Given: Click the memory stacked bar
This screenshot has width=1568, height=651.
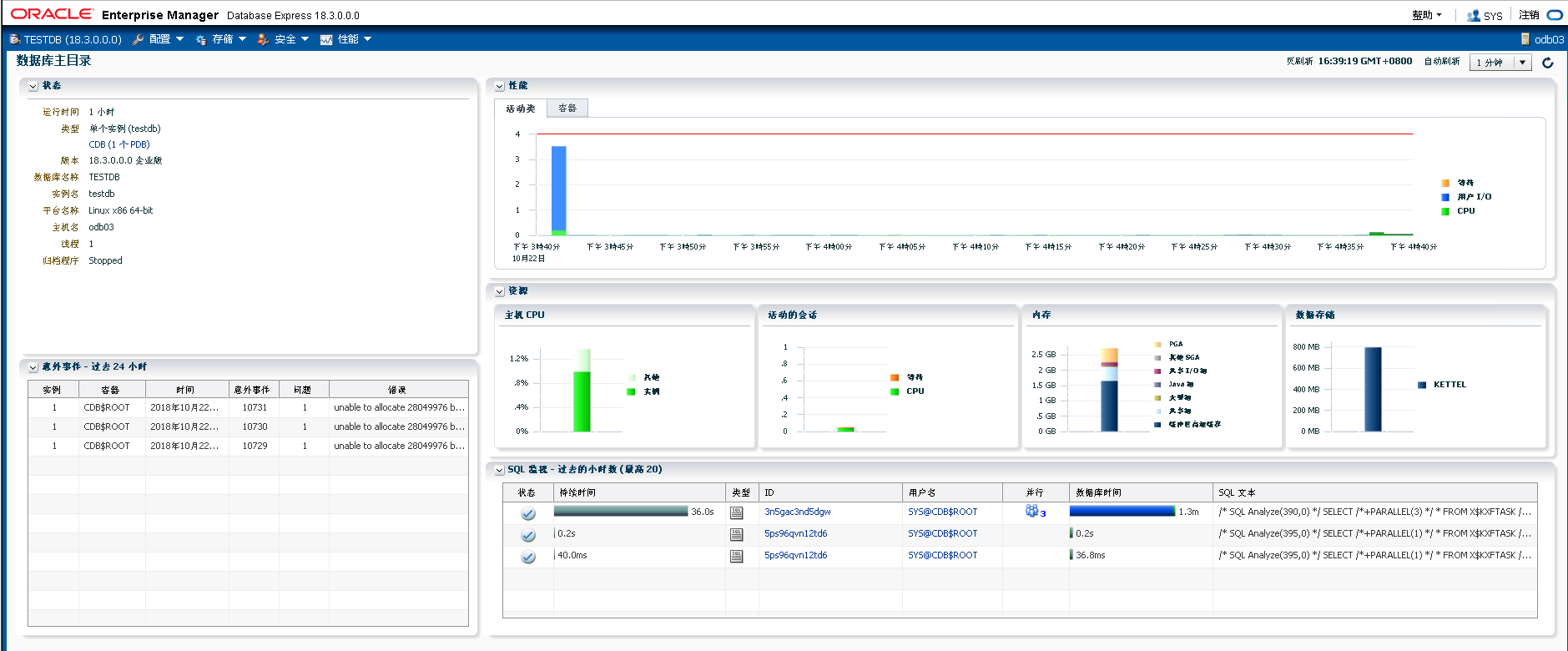Looking at the screenshot, I should (1109, 390).
